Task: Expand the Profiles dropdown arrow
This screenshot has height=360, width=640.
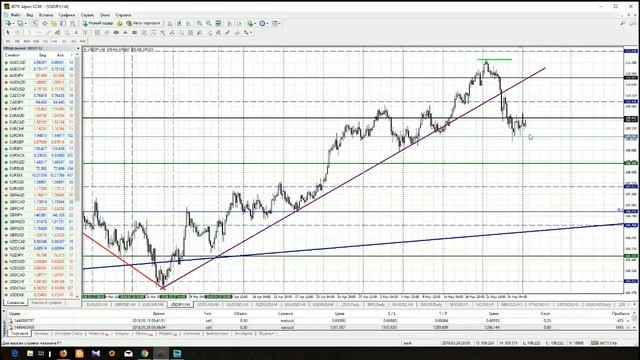Action: tap(25, 23)
